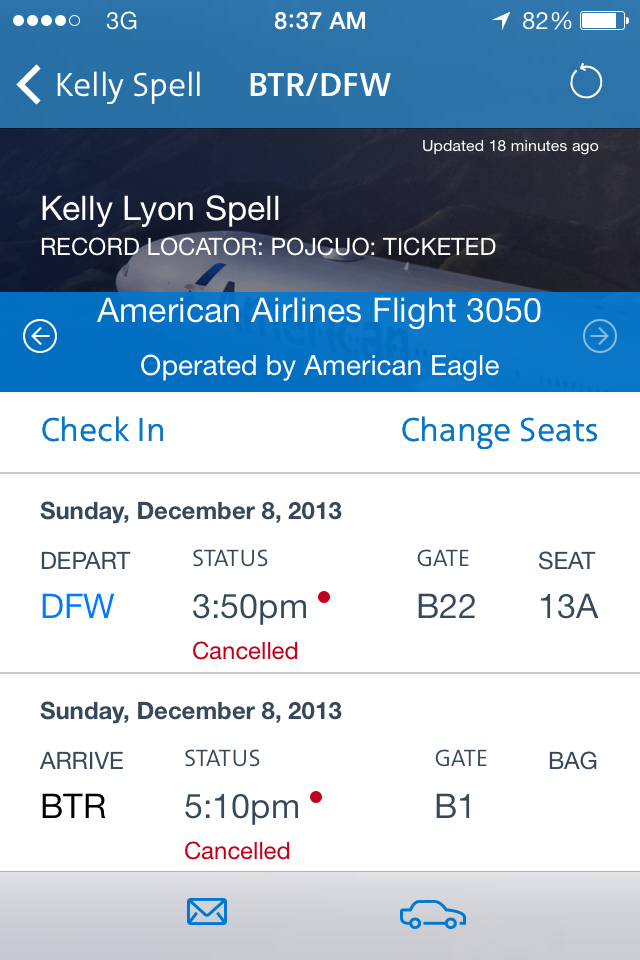Tap American Airlines Flight 3050 header

(x=319, y=311)
